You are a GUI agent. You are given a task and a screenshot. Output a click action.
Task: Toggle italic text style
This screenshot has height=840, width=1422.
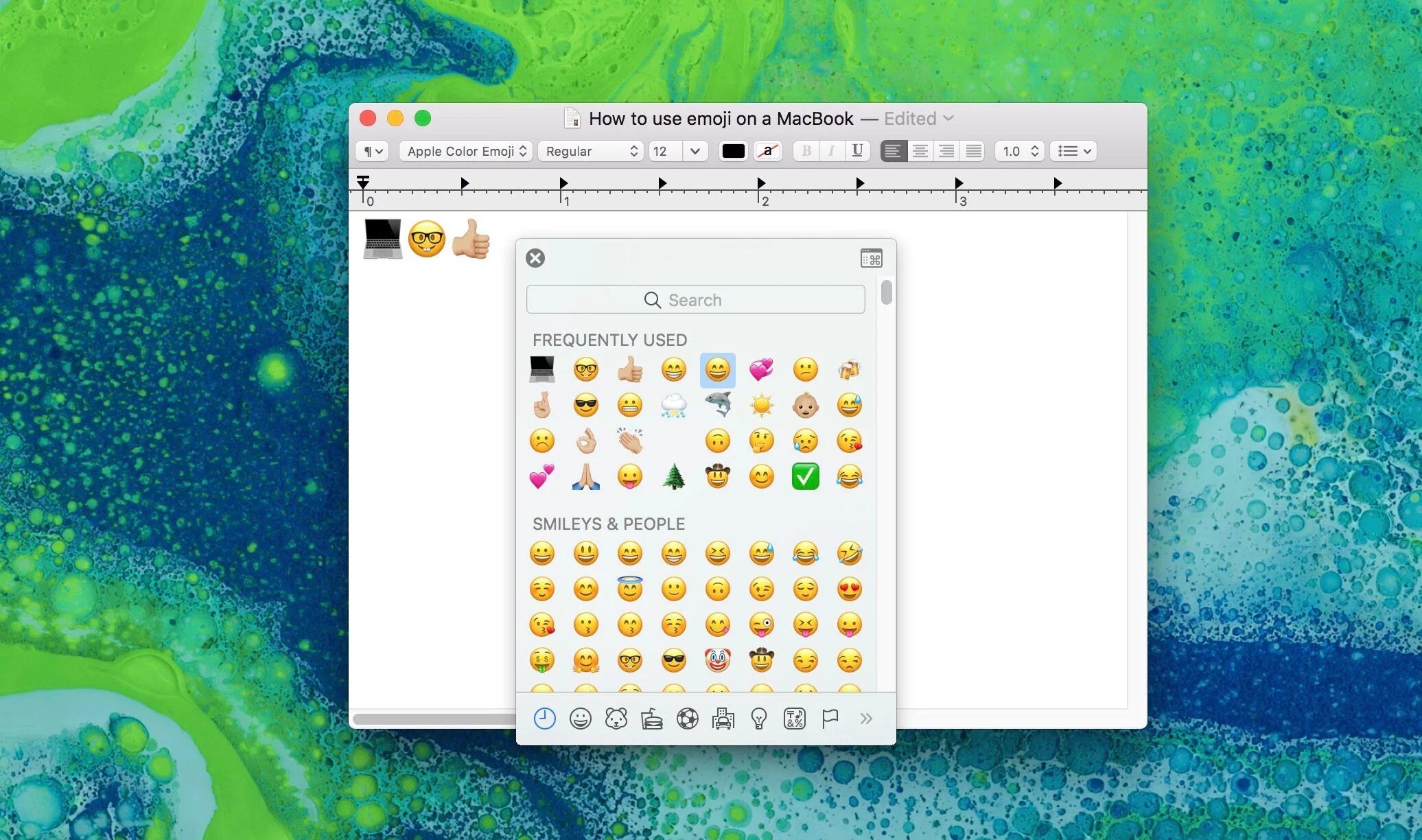click(831, 151)
